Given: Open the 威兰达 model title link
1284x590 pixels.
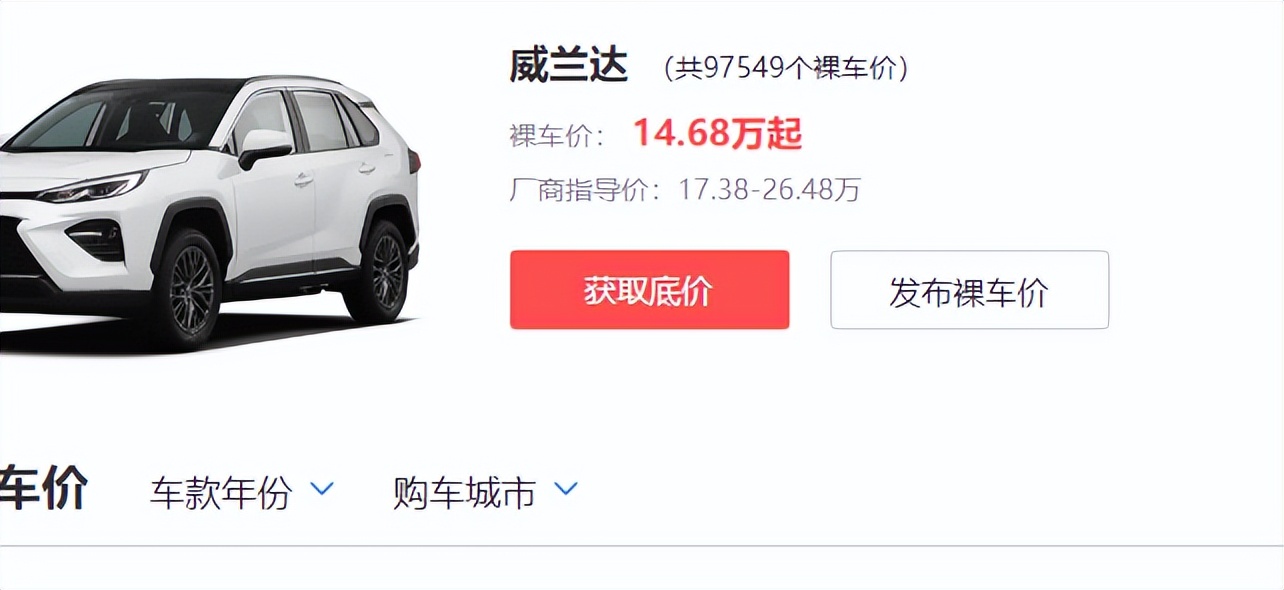Looking at the screenshot, I should point(569,66).
